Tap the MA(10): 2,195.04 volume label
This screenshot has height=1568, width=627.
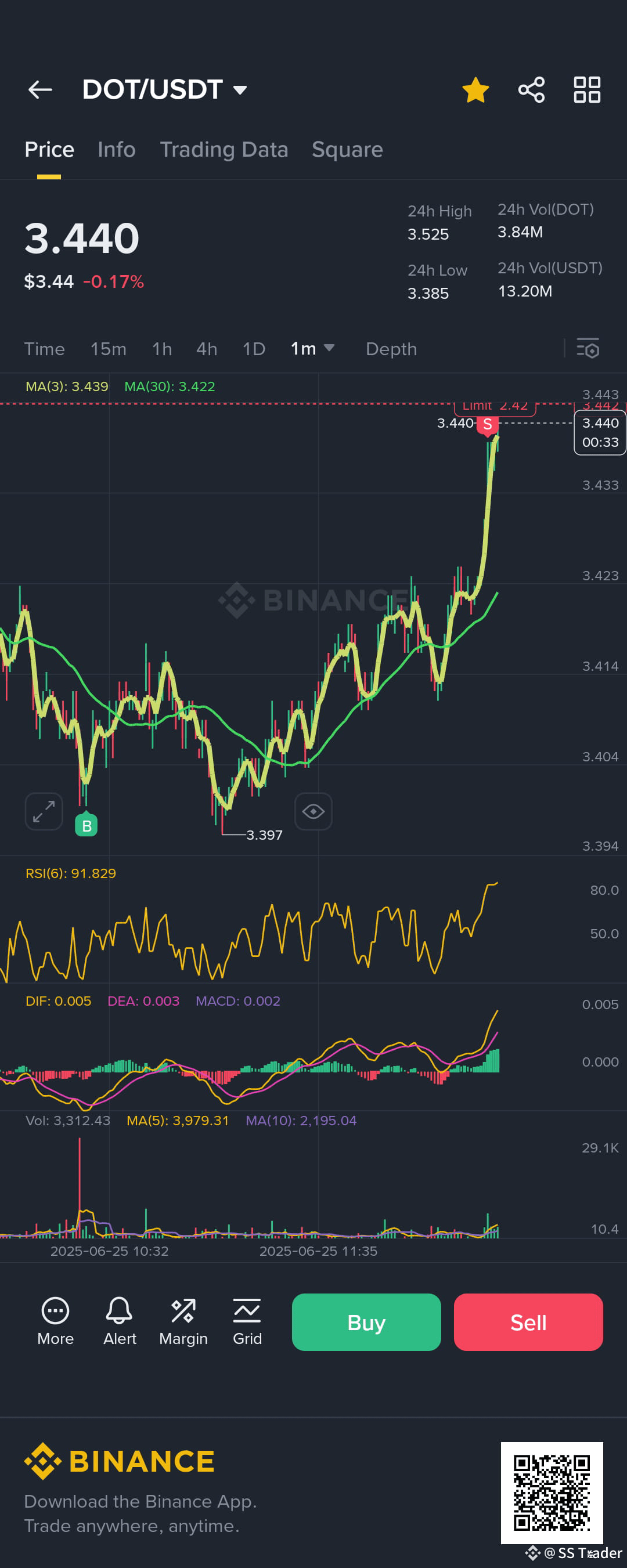click(x=301, y=1121)
